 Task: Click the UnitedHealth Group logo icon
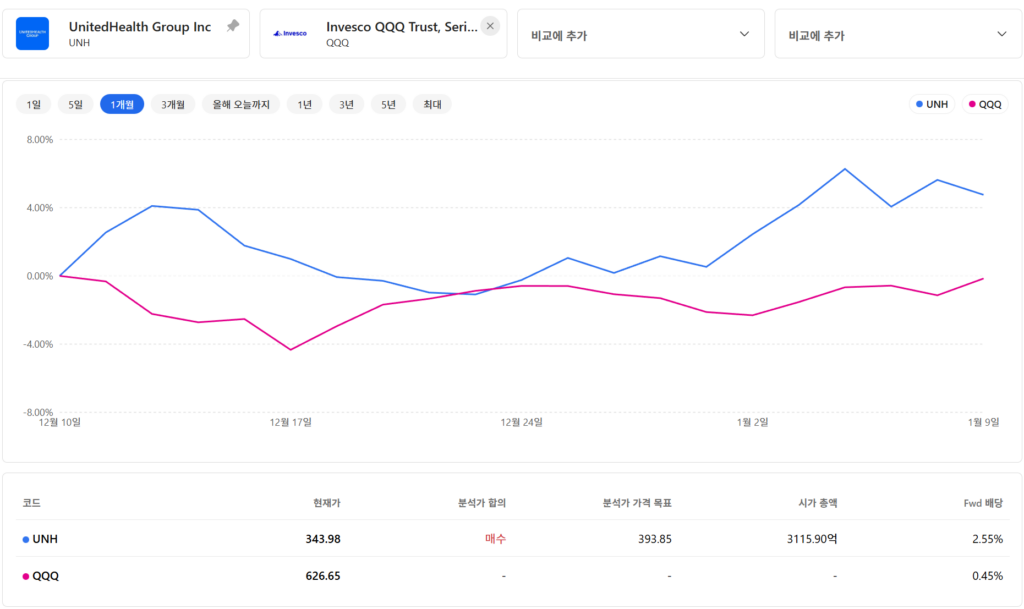[32, 34]
